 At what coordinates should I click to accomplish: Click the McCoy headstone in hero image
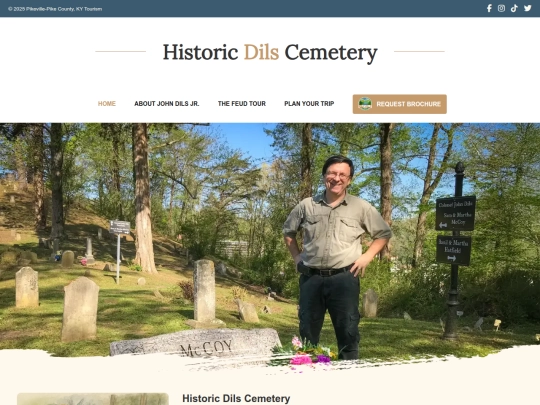point(196,343)
